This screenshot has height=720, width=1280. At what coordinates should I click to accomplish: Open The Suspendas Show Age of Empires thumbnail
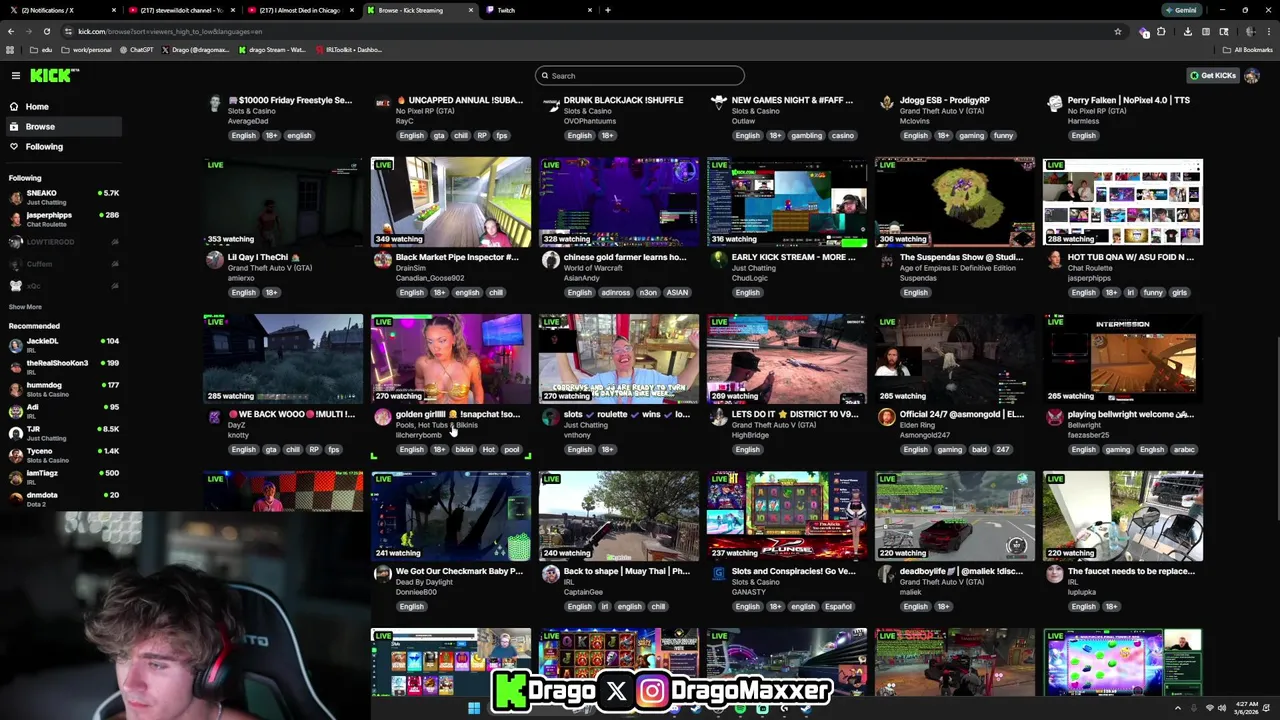click(x=954, y=201)
